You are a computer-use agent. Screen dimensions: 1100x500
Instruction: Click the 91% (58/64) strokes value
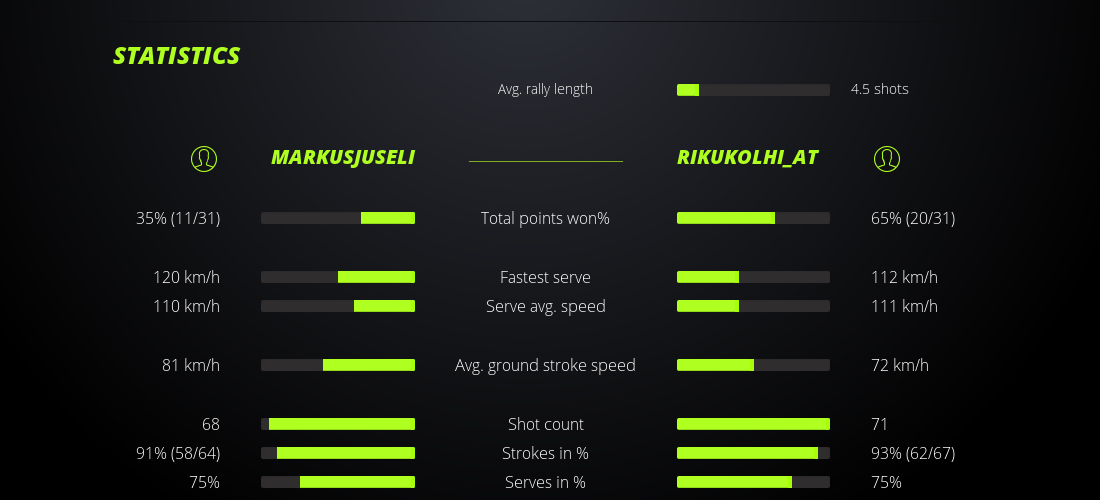pyautogui.click(x=178, y=453)
